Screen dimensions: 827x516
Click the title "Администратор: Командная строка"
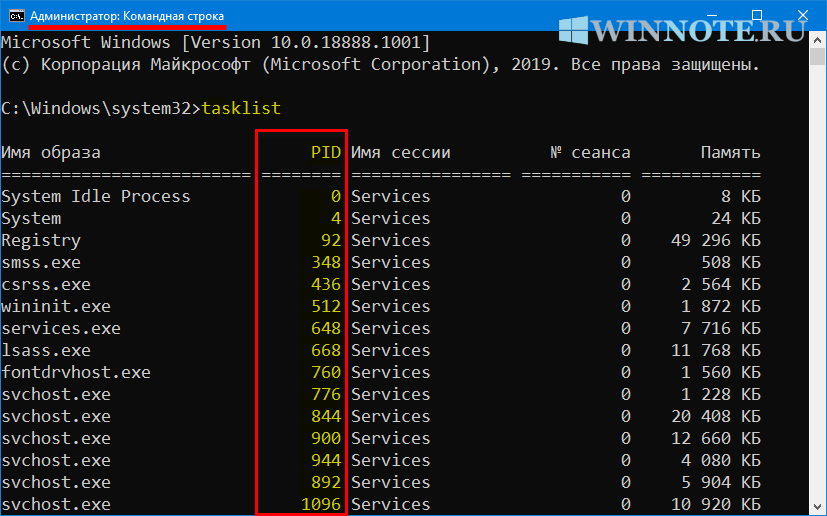127,16
